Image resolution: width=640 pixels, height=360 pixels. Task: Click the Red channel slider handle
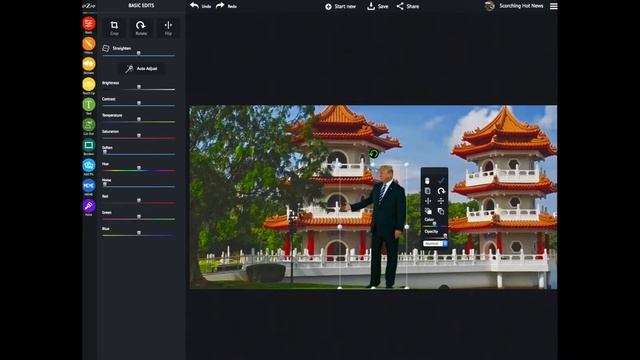139,200
